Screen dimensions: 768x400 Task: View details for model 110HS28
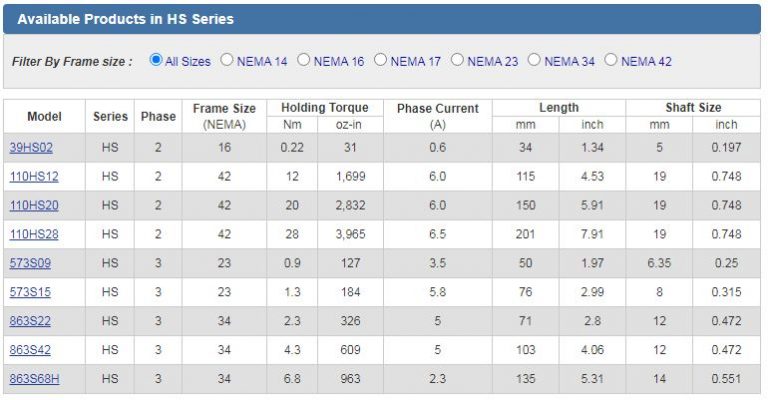point(34,235)
